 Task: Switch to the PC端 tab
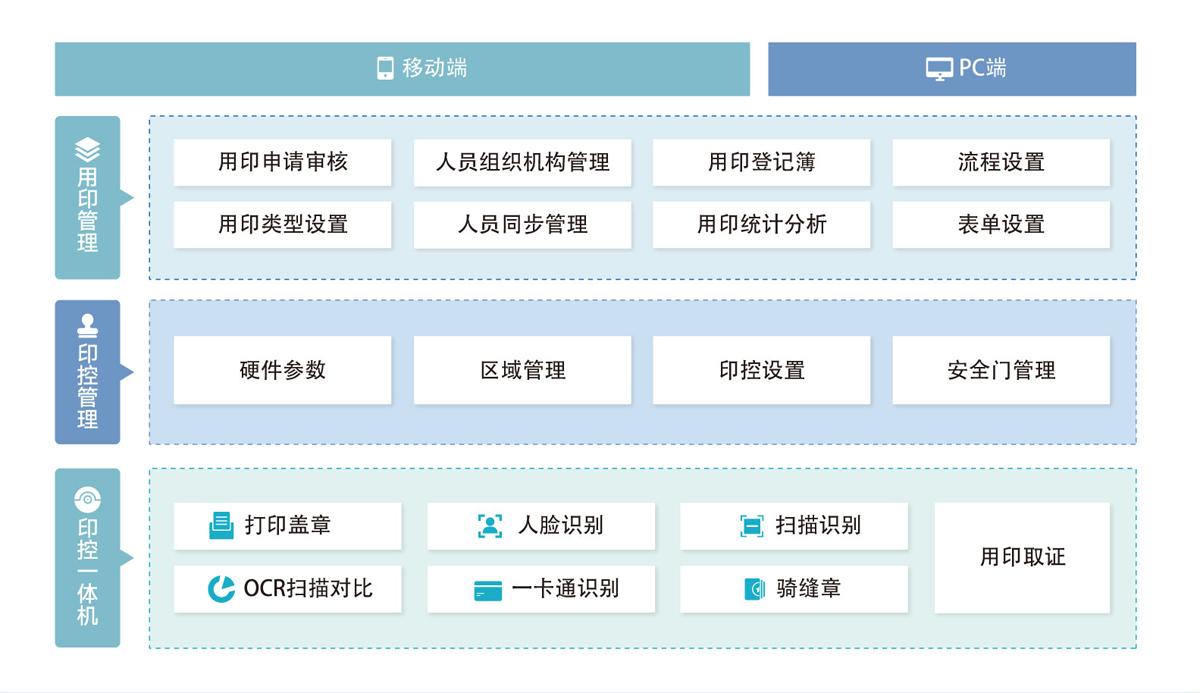pos(951,69)
